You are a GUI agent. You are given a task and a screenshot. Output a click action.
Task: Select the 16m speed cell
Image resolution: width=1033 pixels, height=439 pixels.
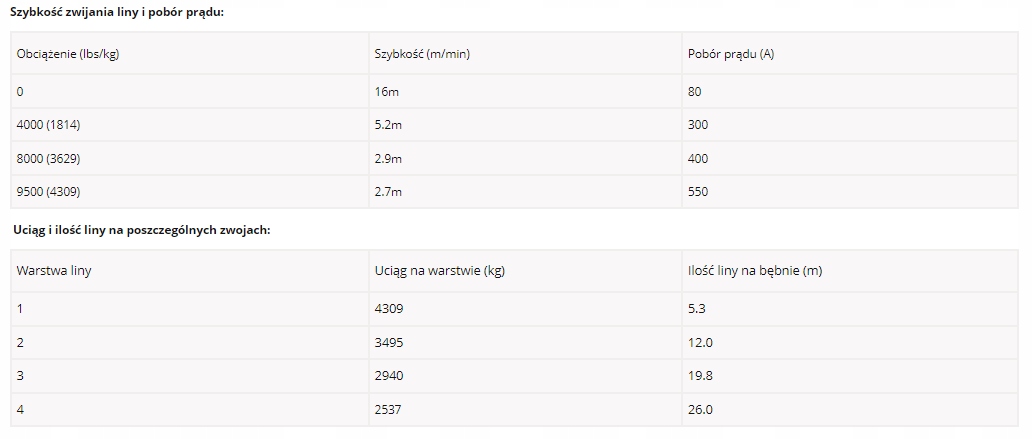[x=387, y=92]
